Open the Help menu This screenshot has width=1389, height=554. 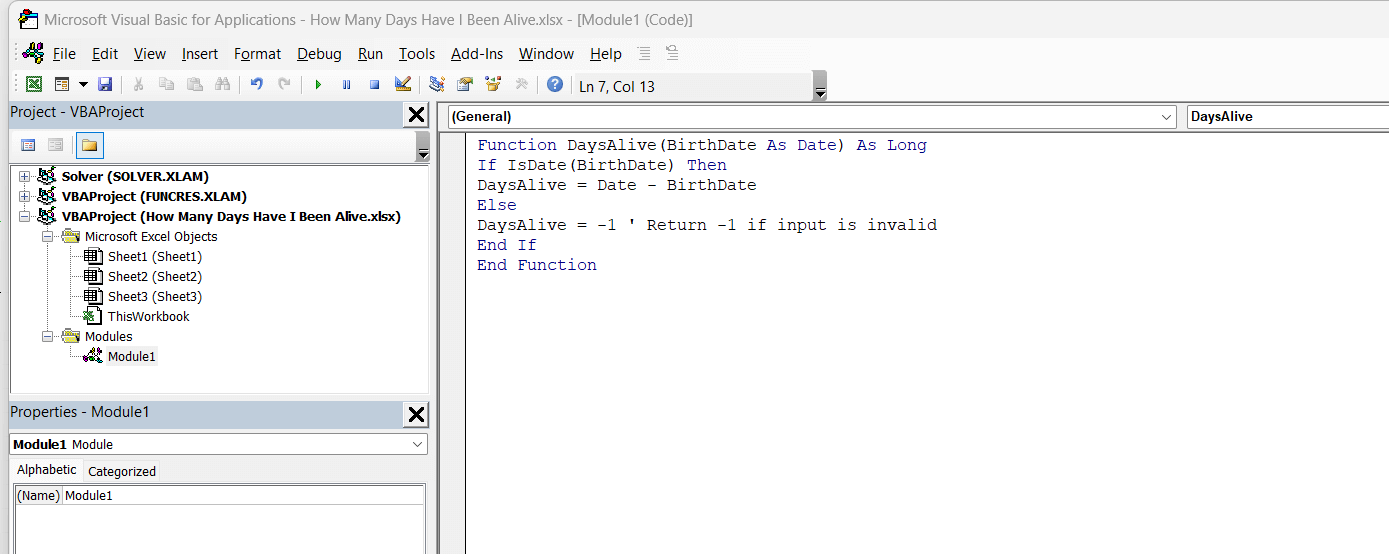coord(606,54)
